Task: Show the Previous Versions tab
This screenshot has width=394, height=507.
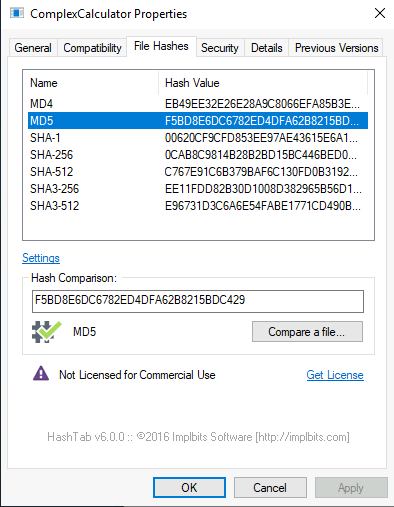Action: pos(336,48)
